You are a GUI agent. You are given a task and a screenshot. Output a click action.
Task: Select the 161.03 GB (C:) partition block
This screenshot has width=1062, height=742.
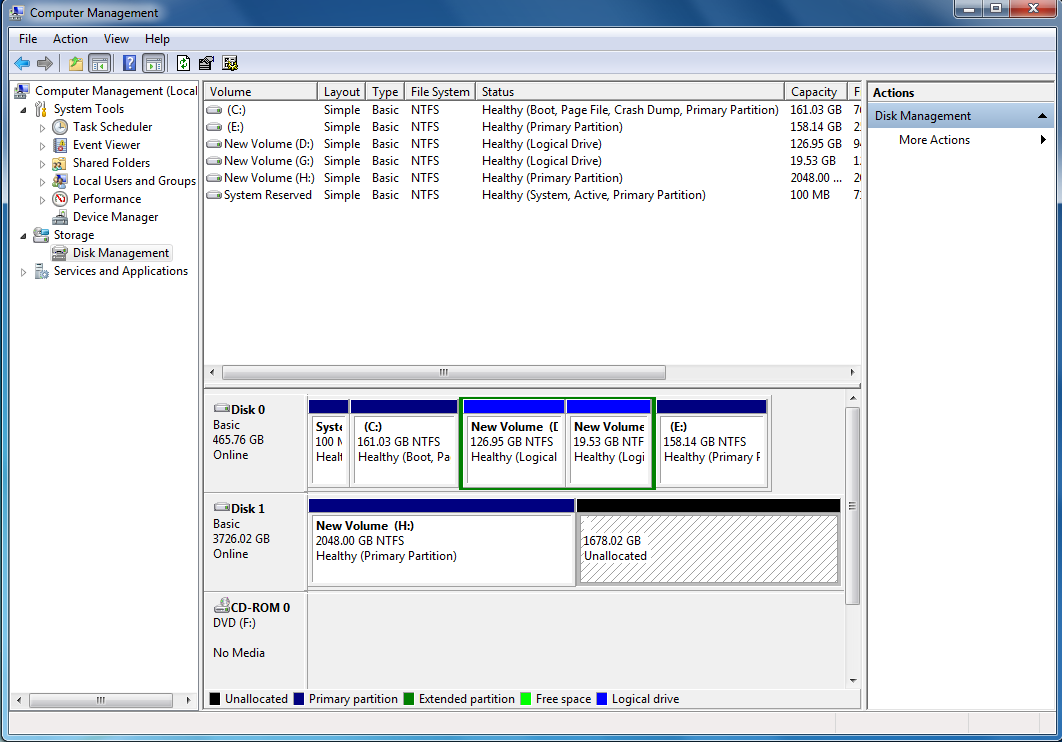404,443
